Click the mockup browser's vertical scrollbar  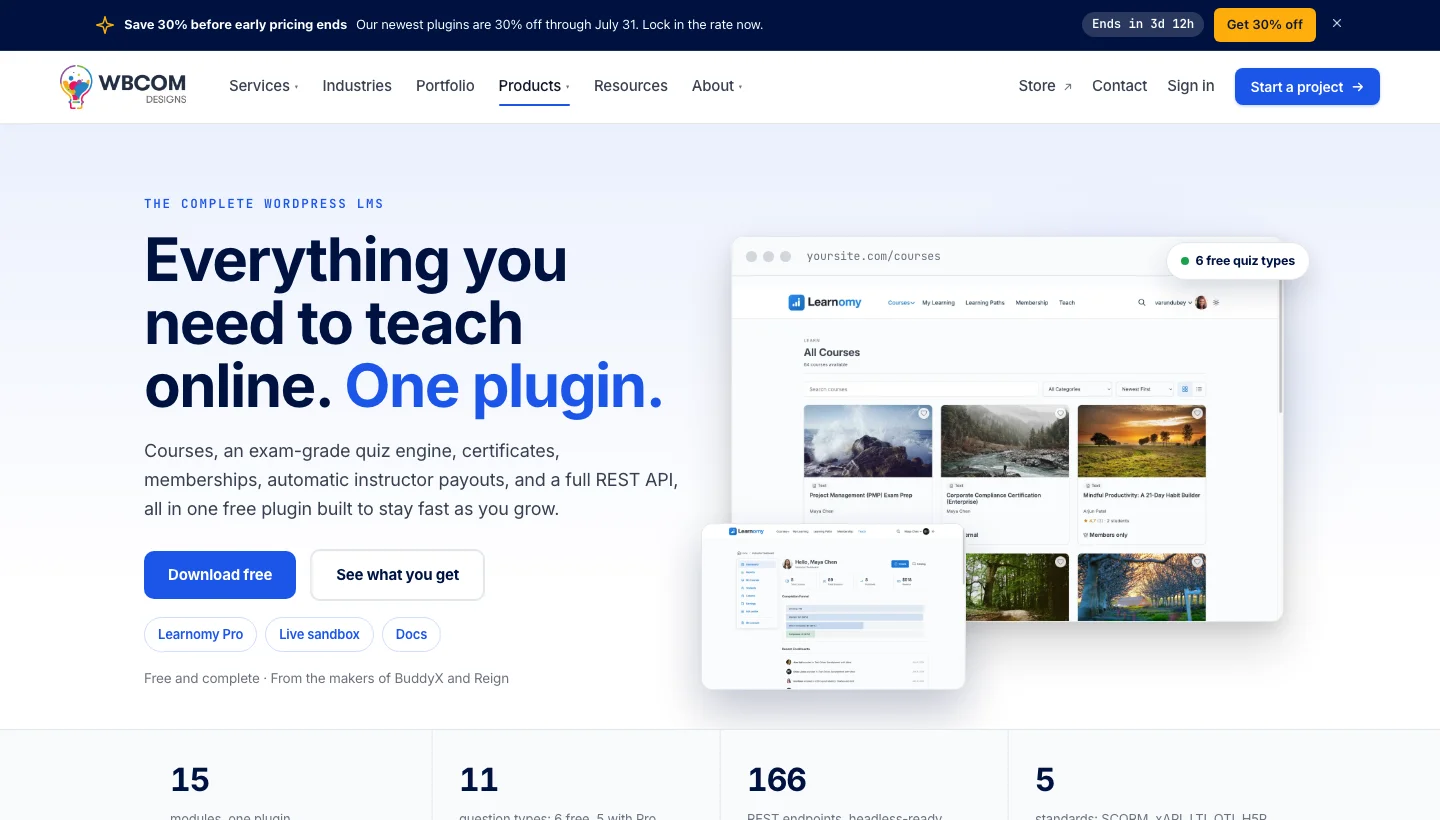click(x=1280, y=347)
